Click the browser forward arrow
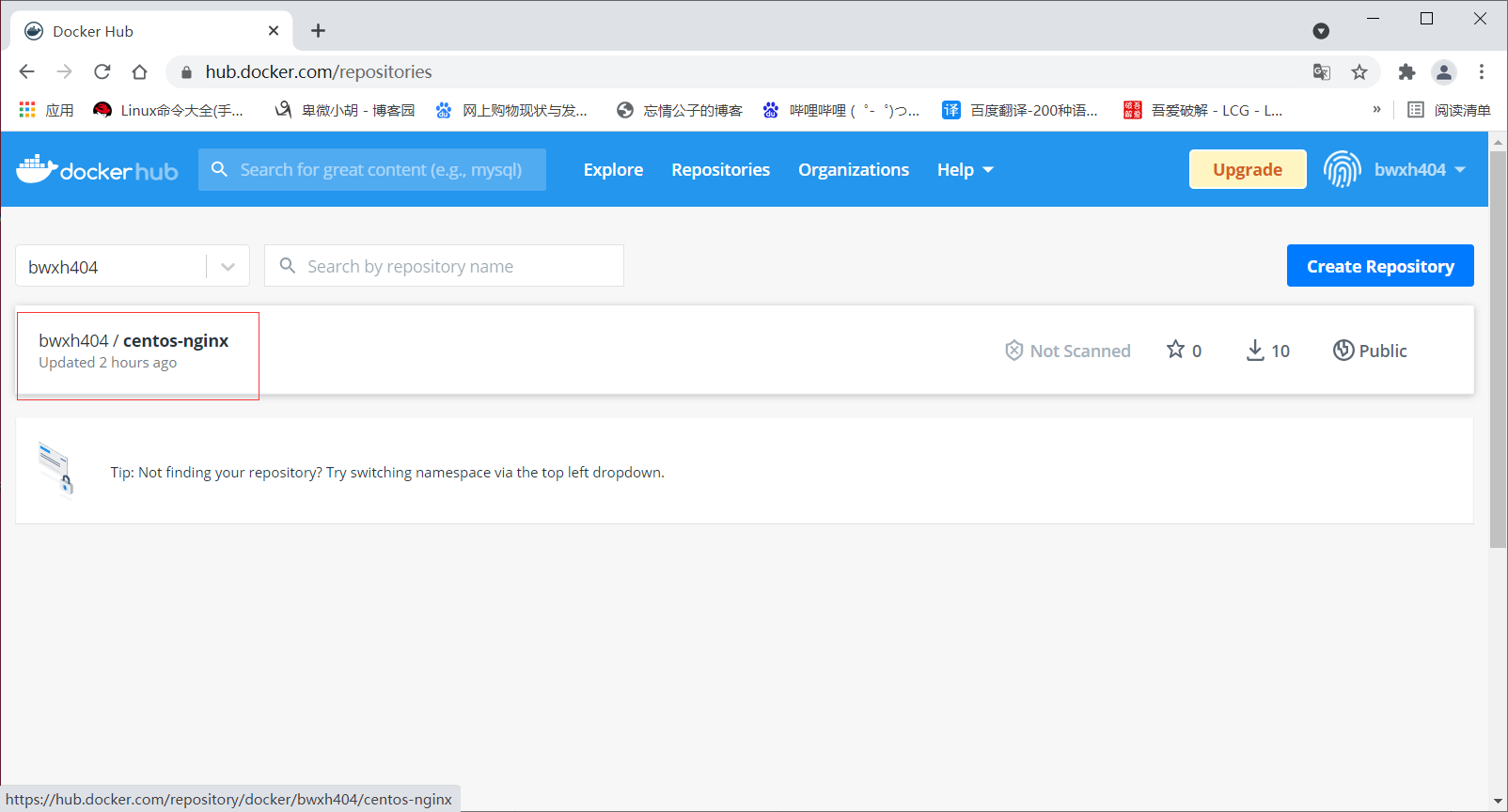The image size is (1508, 812). tap(64, 71)
